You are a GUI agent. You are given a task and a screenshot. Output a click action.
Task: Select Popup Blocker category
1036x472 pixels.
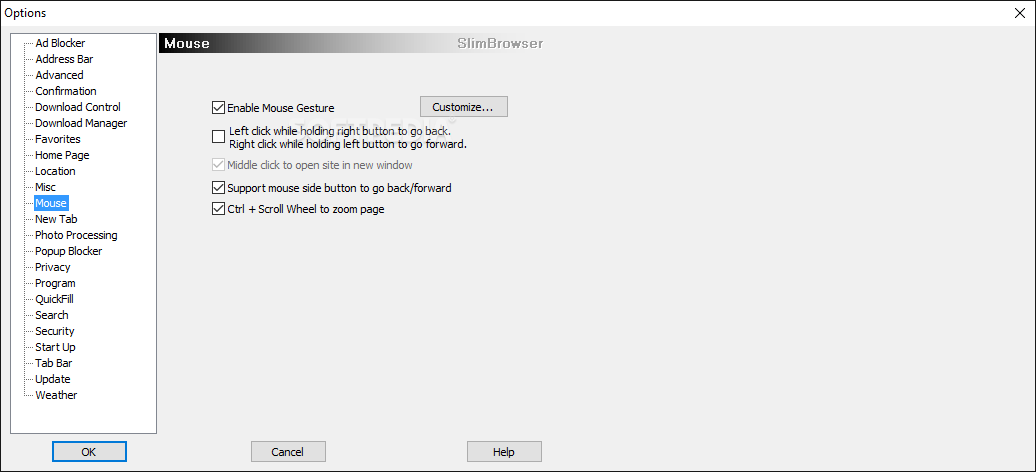[x=69, y=251]
